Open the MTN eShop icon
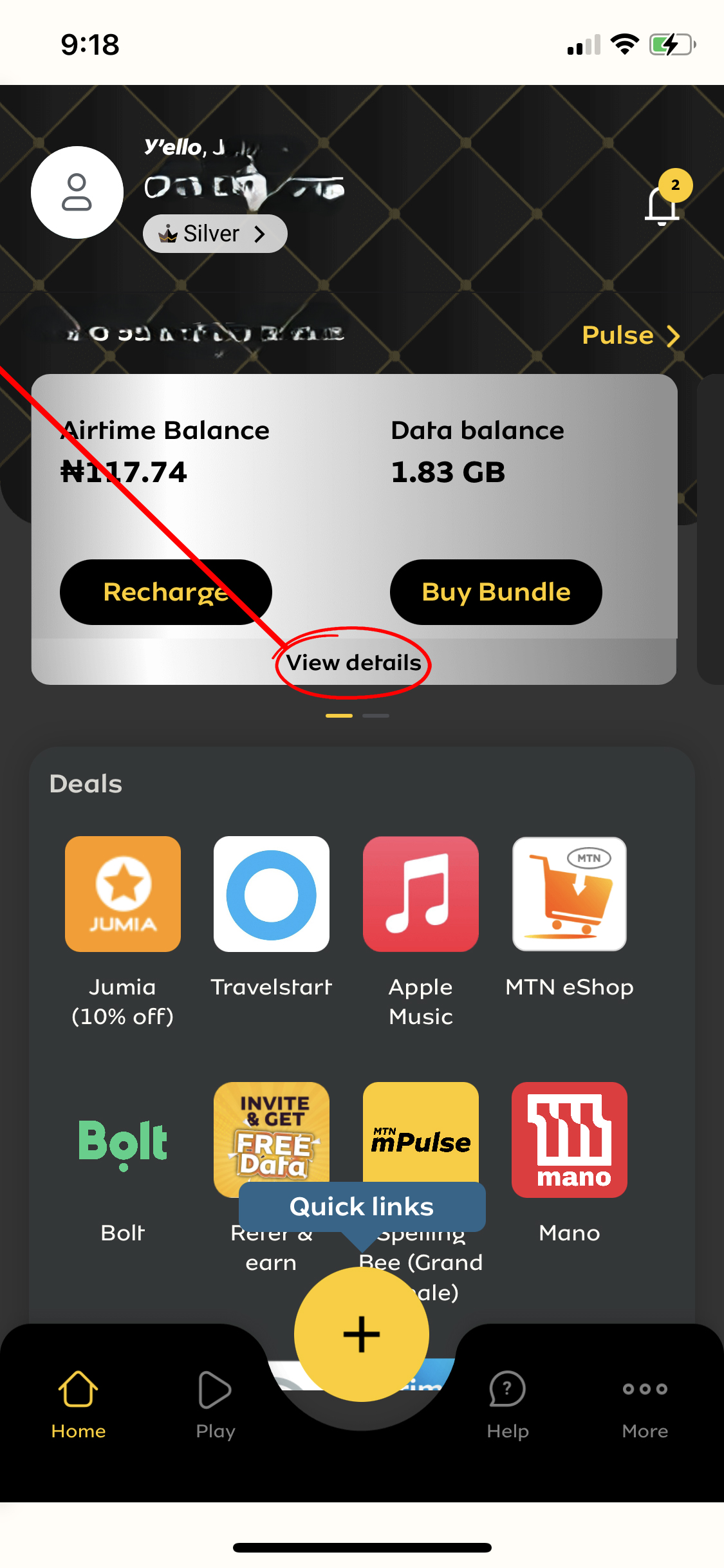The height and width of the screenshot is (1568, 724). coord(570,893)
